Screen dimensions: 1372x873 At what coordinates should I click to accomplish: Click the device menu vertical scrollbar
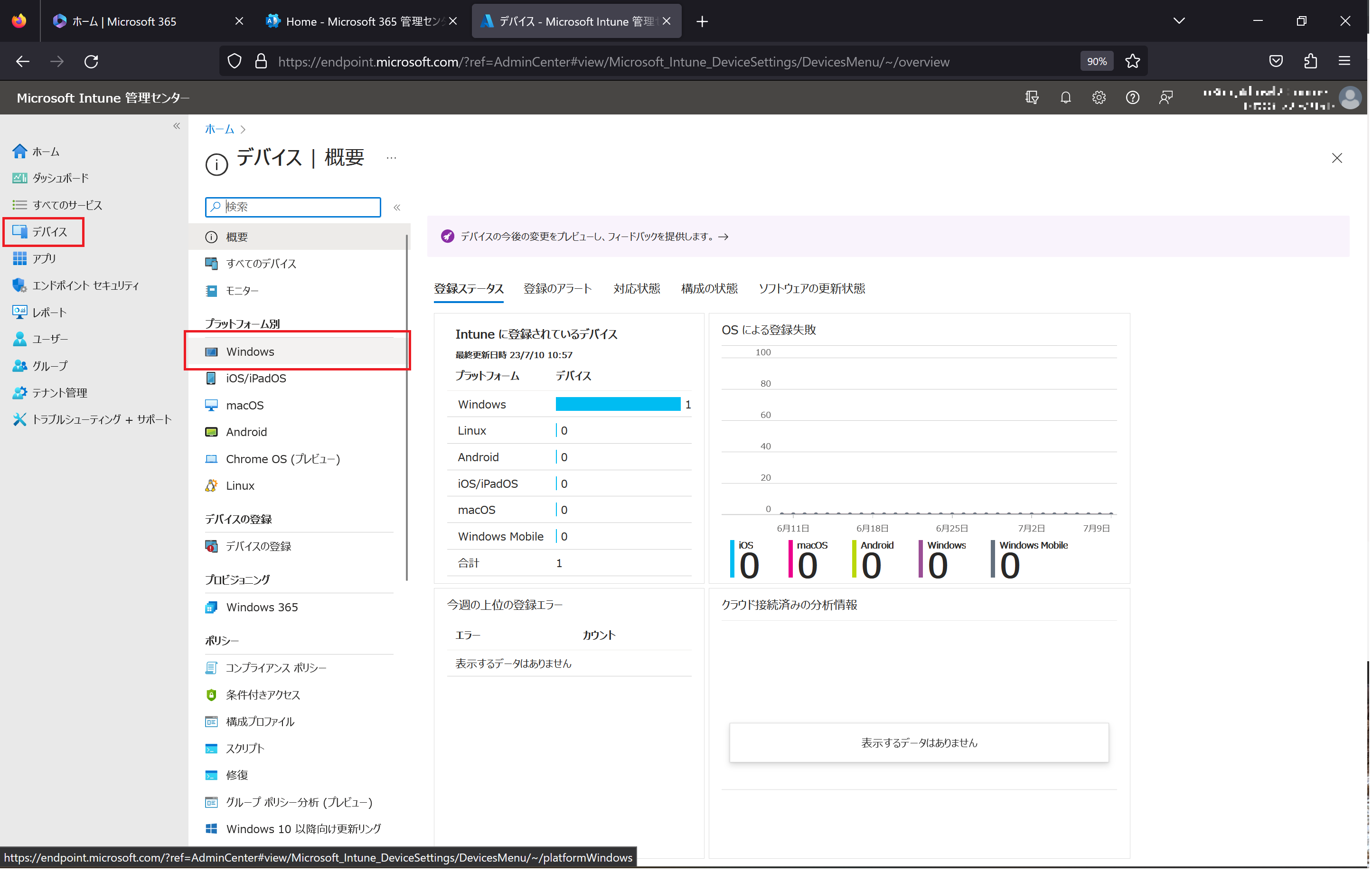[x=407, y=408]
